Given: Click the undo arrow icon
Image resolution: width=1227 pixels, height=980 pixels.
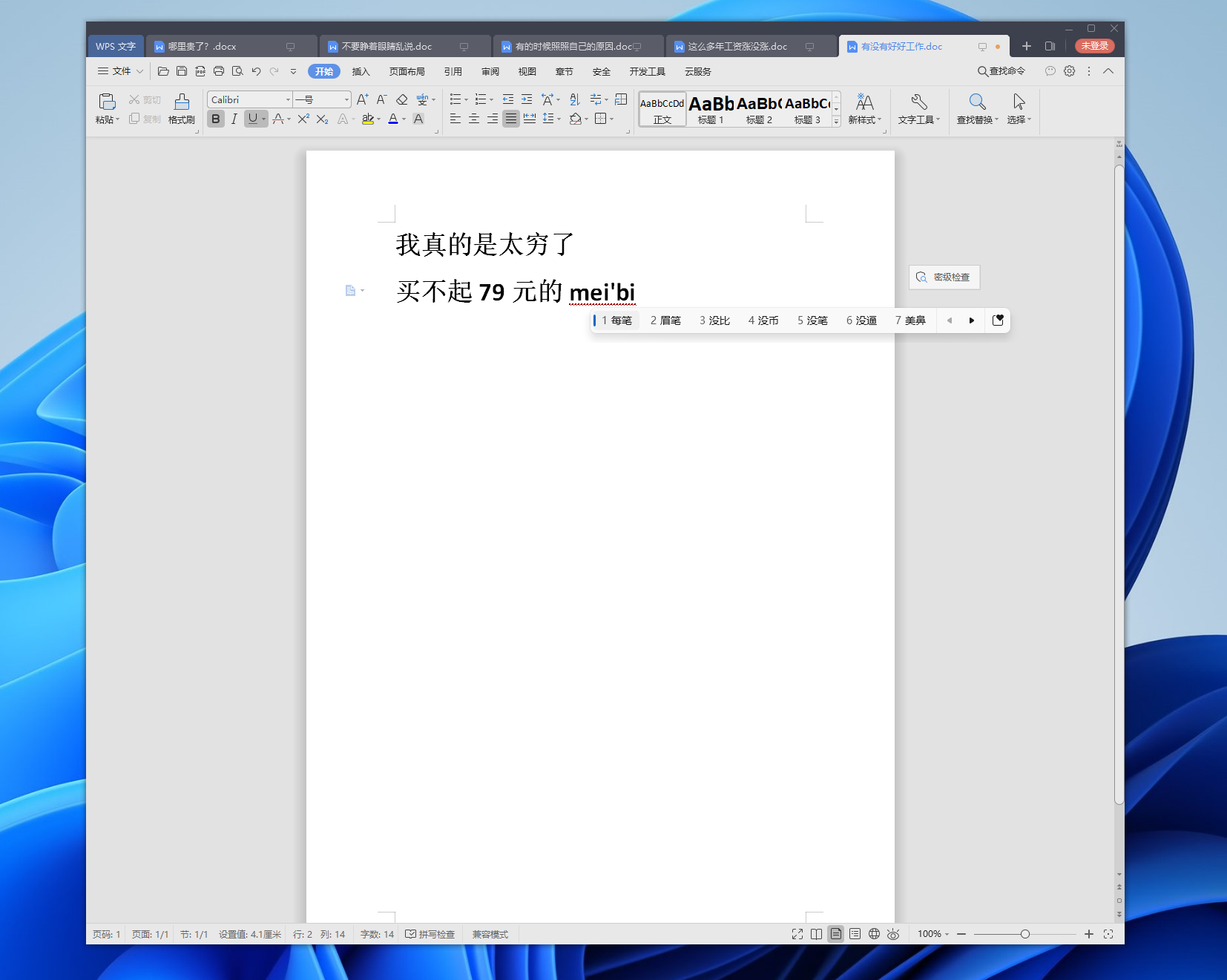Looking at the screenshot, I should pos(256,71).
